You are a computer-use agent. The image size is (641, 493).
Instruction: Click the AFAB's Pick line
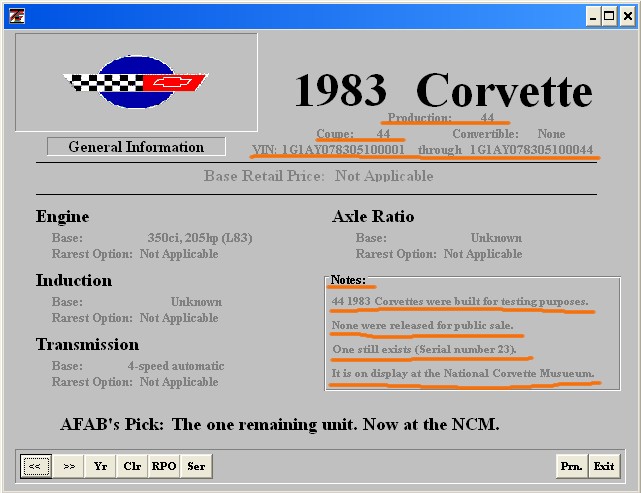tap(280, 424)
